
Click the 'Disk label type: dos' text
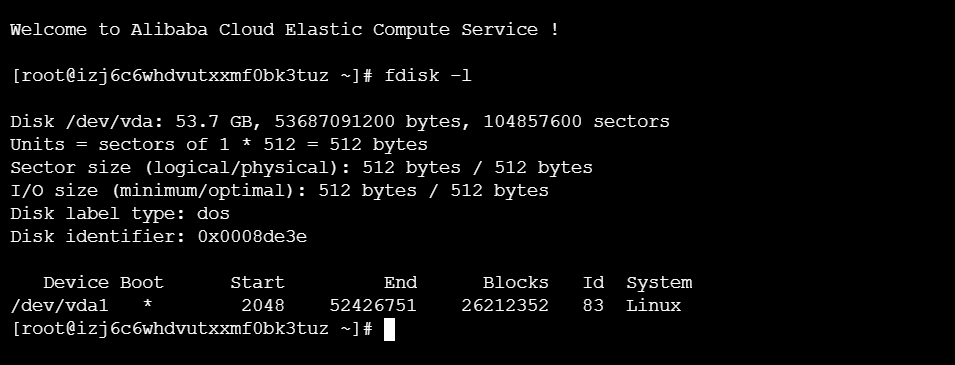120,214
